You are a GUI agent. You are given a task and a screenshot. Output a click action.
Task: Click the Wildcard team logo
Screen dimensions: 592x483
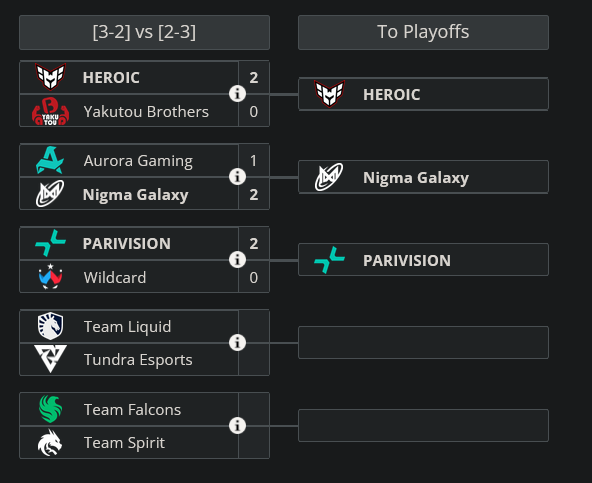click(50, 277)
